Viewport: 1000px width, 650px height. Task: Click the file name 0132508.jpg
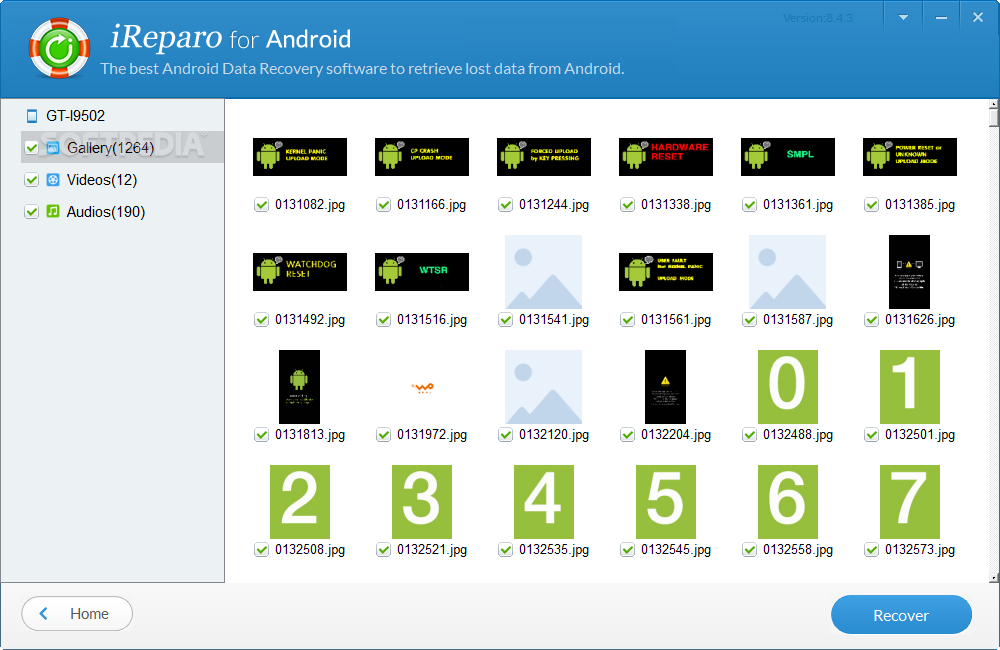310,549
